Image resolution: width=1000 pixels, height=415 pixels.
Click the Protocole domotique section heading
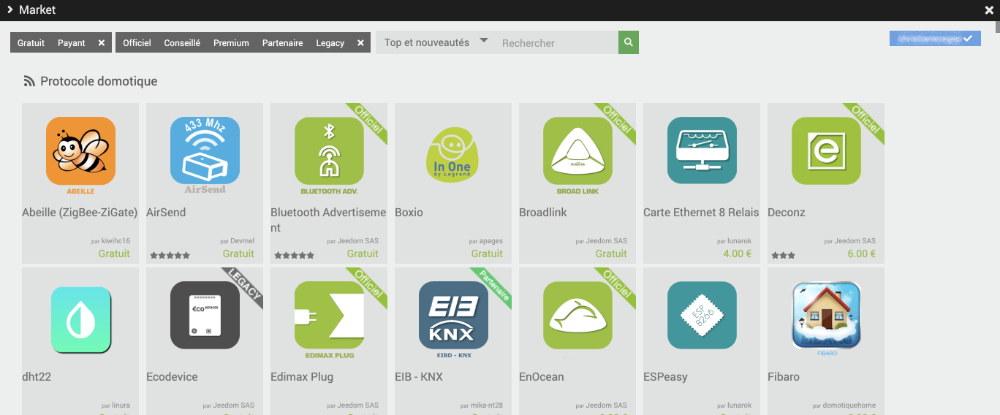click(x=99, y=82)
